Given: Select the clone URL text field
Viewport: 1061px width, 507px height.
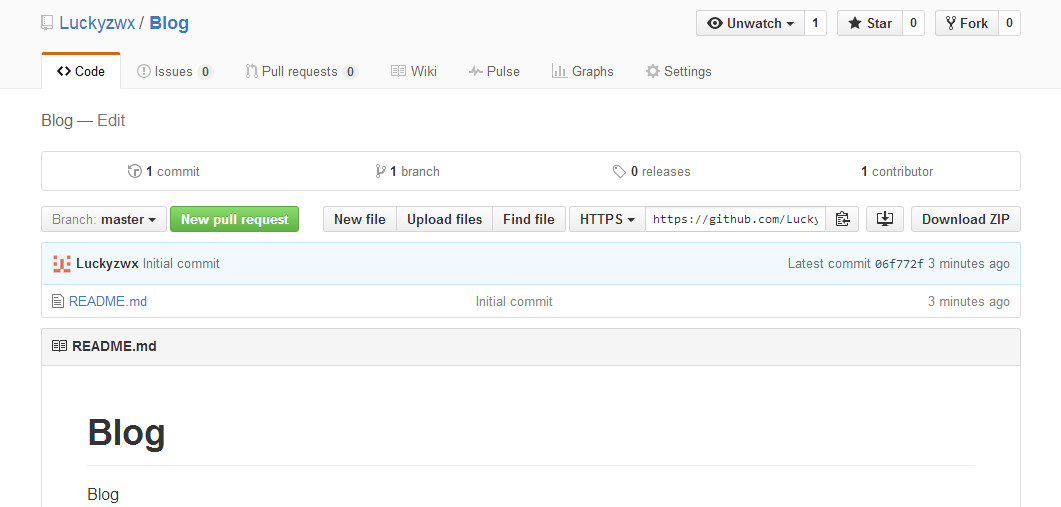Looking at the screenshot, I should (736, 219).
